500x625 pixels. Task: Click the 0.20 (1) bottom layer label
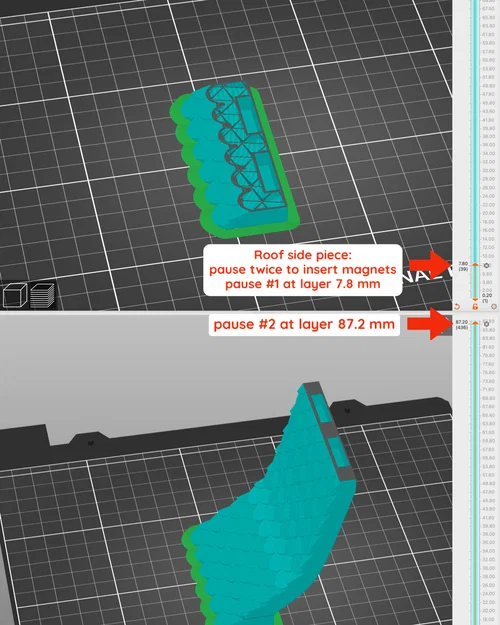[x=486, y=298]
